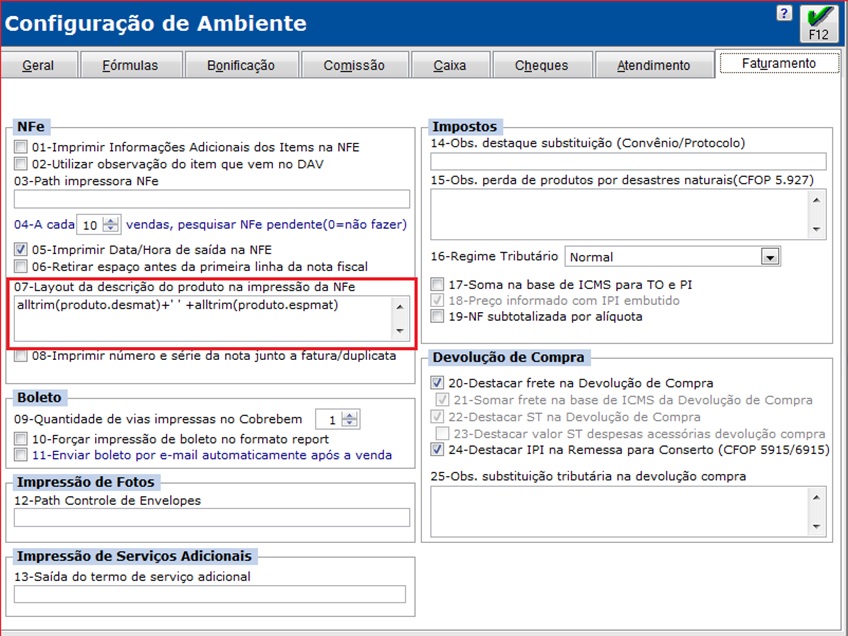Viewport: 848px width, 636px height.
Task: Check 17-Soma na base de ICMS option
Action: [438, 285]
